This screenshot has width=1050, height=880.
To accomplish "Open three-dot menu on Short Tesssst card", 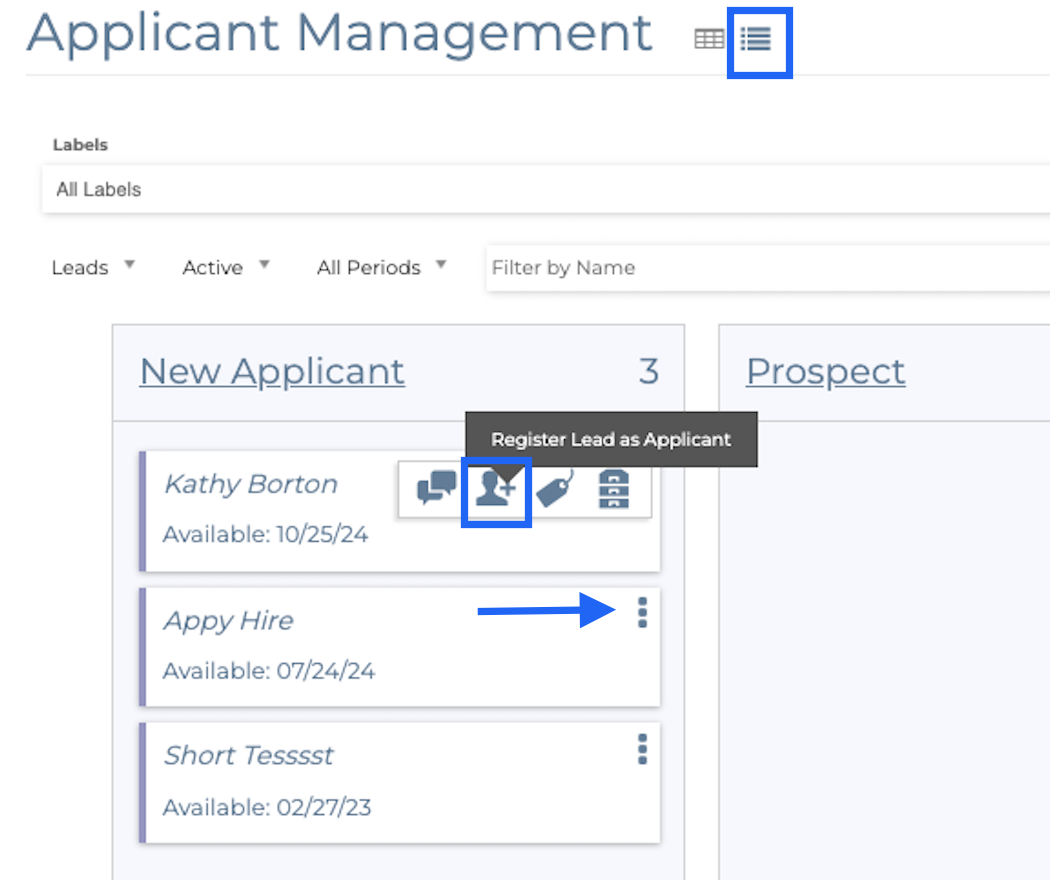I will coord(642,748).
